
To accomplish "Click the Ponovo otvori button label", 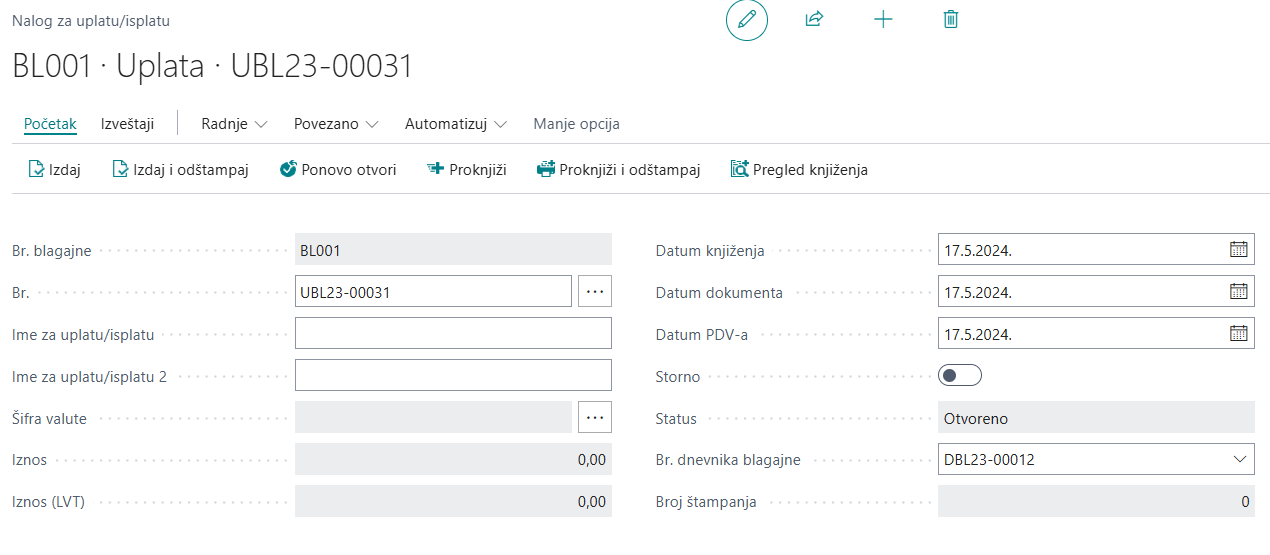I will click(x=349, y=170).
